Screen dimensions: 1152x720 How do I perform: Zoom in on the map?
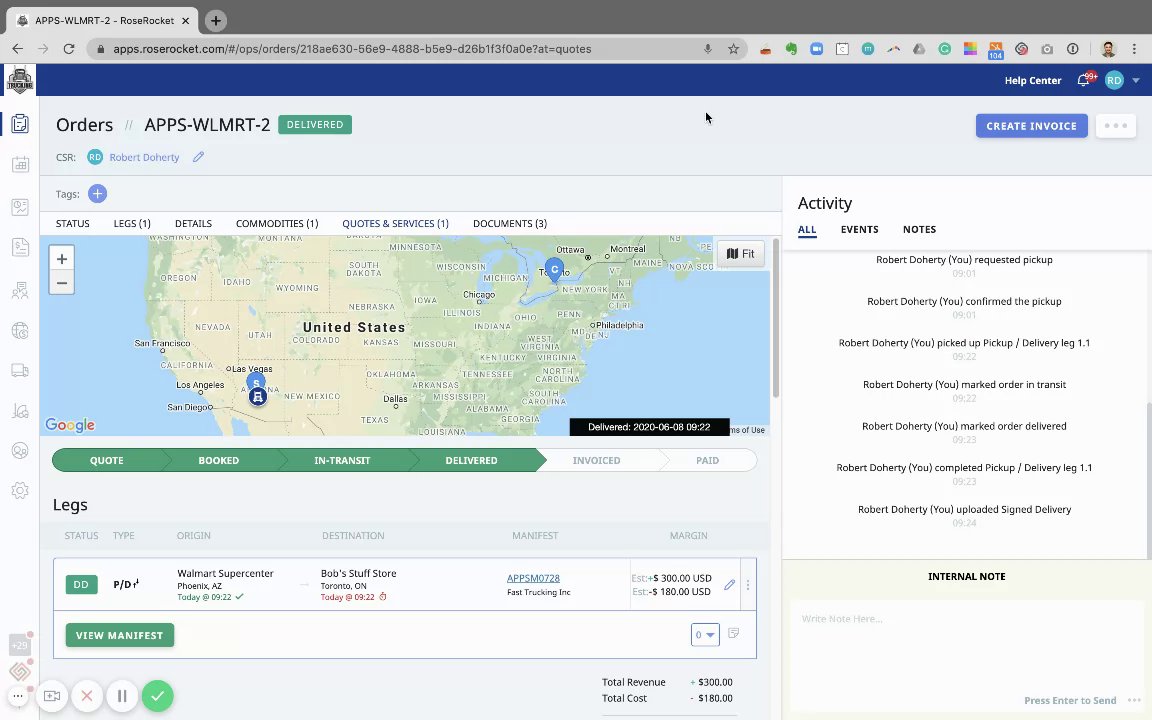click(62, 259)
